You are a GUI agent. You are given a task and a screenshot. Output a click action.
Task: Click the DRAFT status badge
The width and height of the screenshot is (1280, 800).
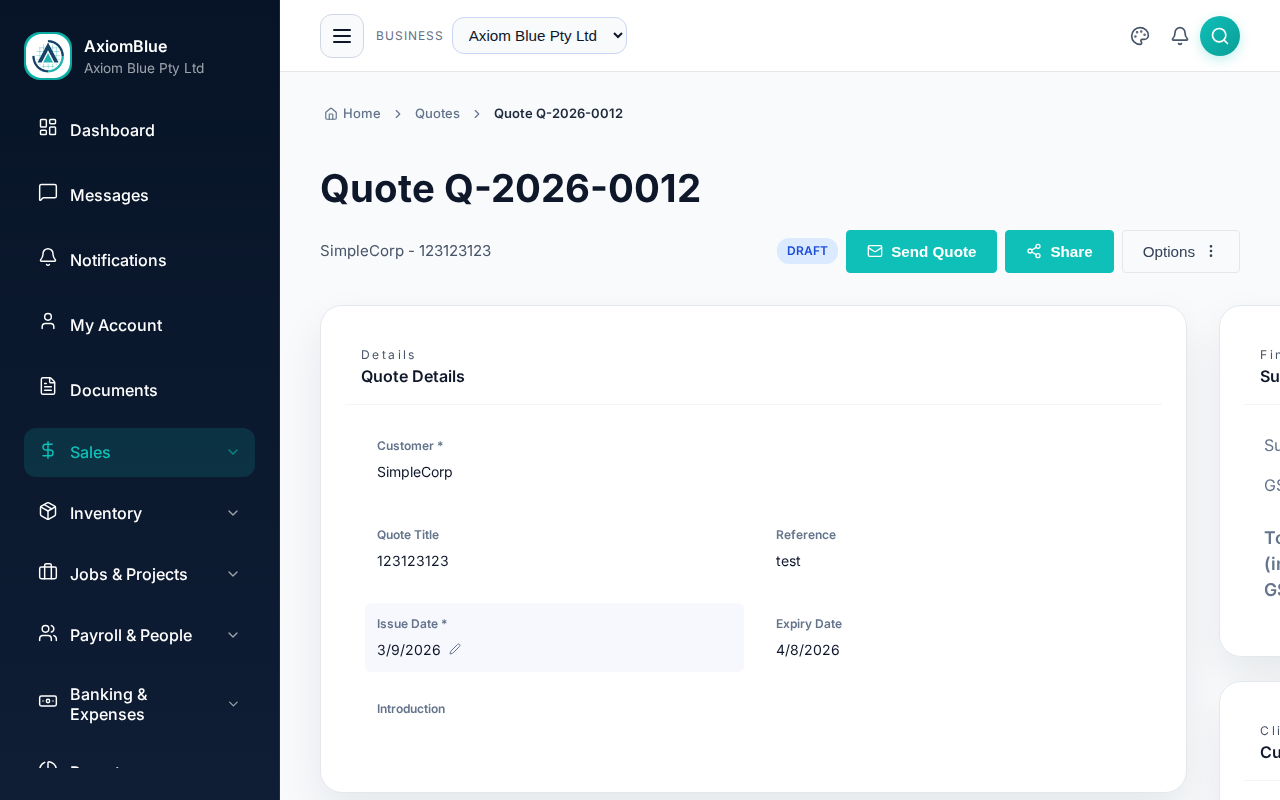[x=807, y=251]
